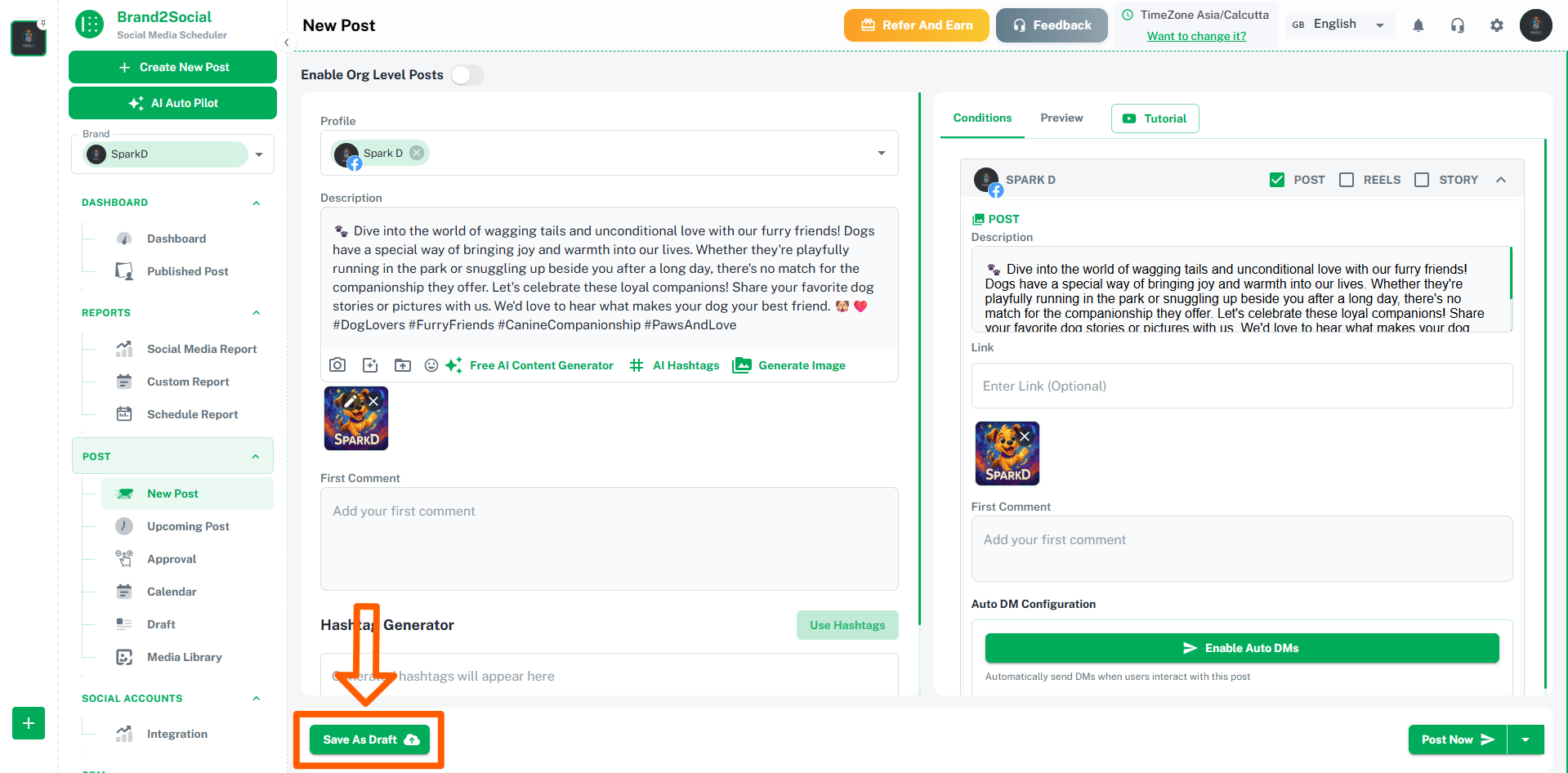Open Upcoming Post in the sidebar
The image size is (1568, 773).
[188, 526]
